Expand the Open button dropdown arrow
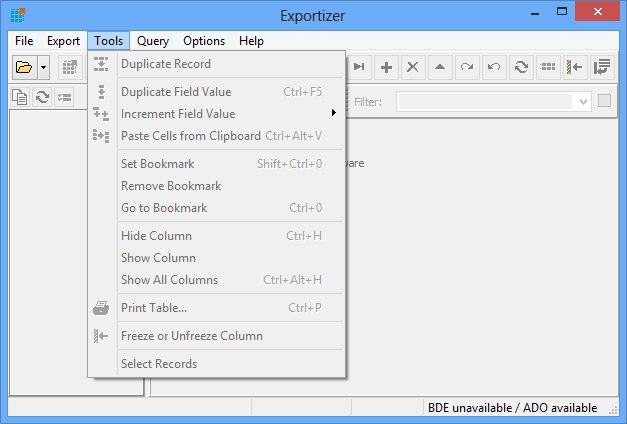This screenshot has width=627, height=424. pos(44,67)
